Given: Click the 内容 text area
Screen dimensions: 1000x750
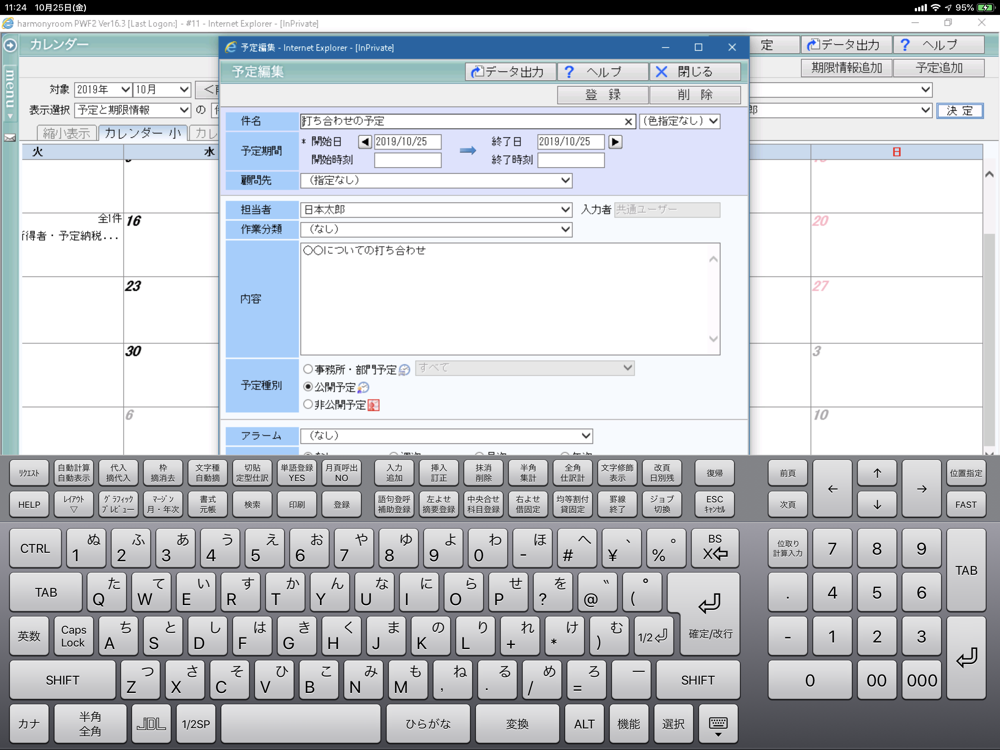Looking at the screenshot, I should coord(510,298).
